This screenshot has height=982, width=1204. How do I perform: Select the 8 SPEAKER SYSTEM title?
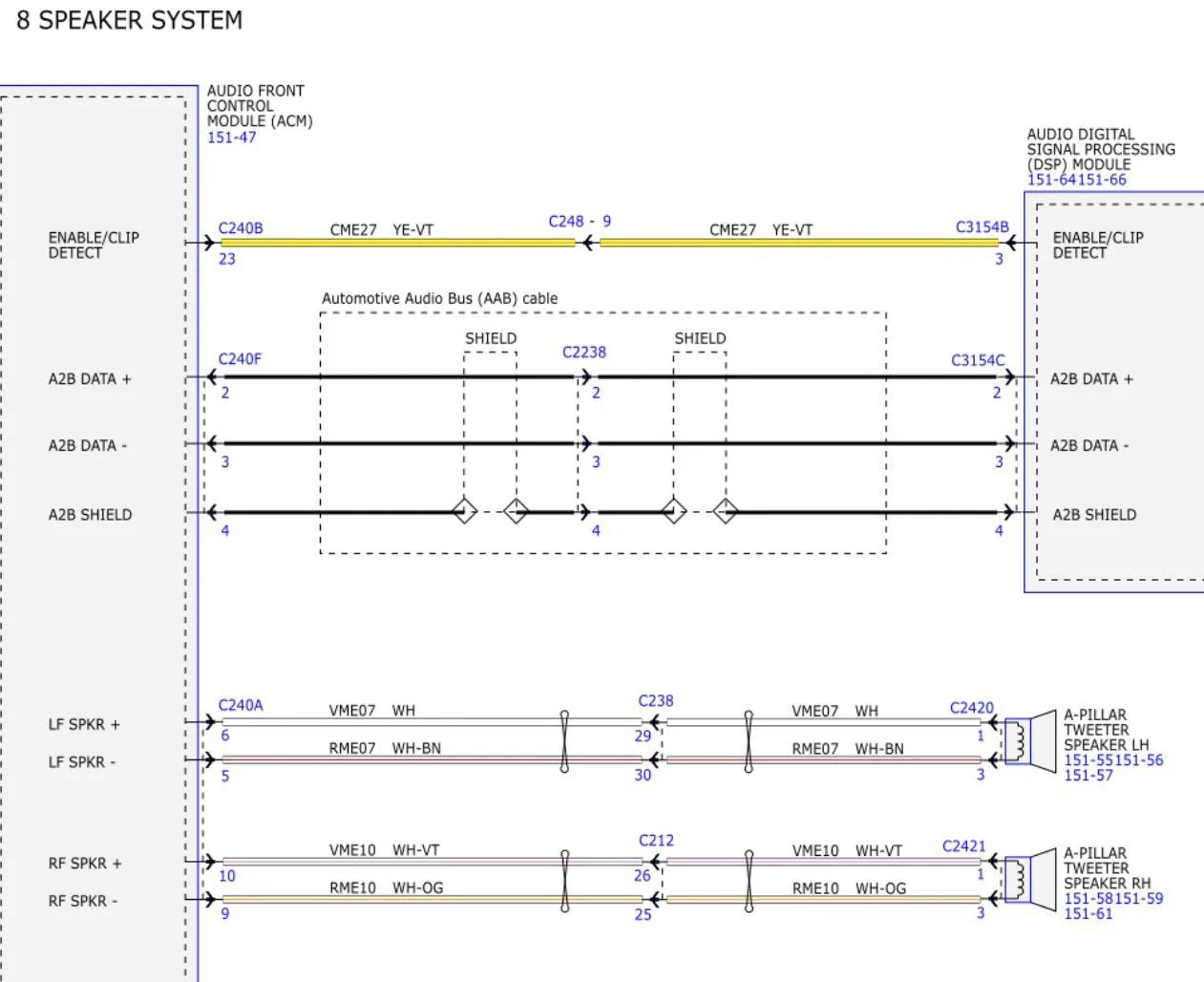129,20
